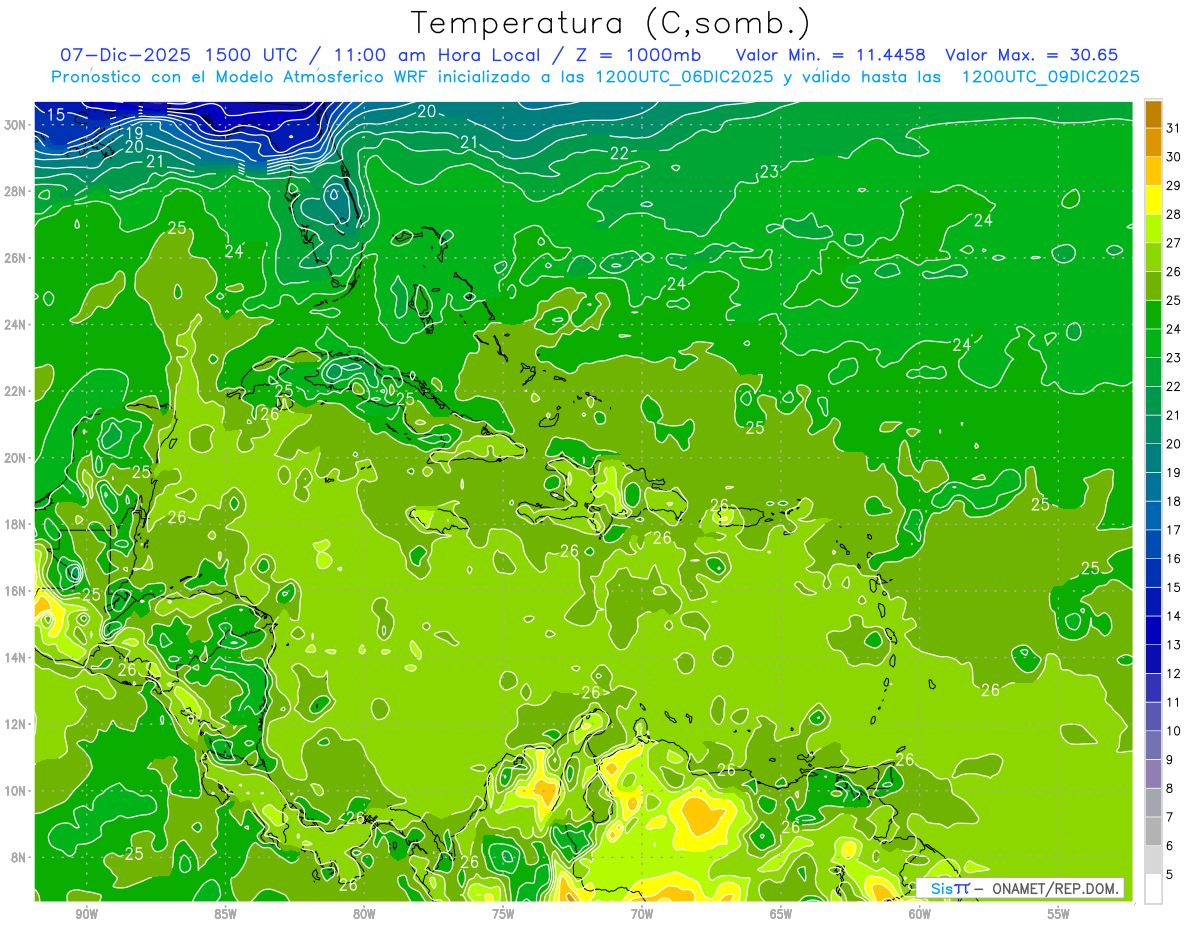The image size is (1200, 927).
Task: Click the 15 contour label on the map
Action: click(x=57, y=115)
